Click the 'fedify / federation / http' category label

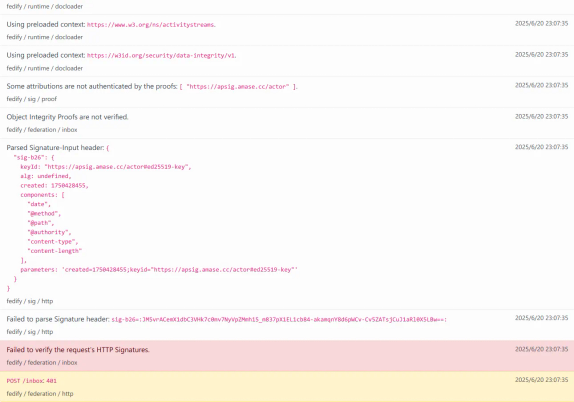(x=40, y=394)
